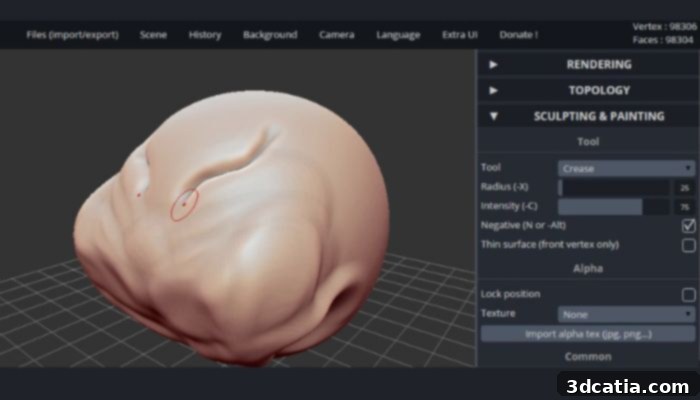
Task: Click the SCULPTING & PAINTING panel title
Action: [599, 117]
